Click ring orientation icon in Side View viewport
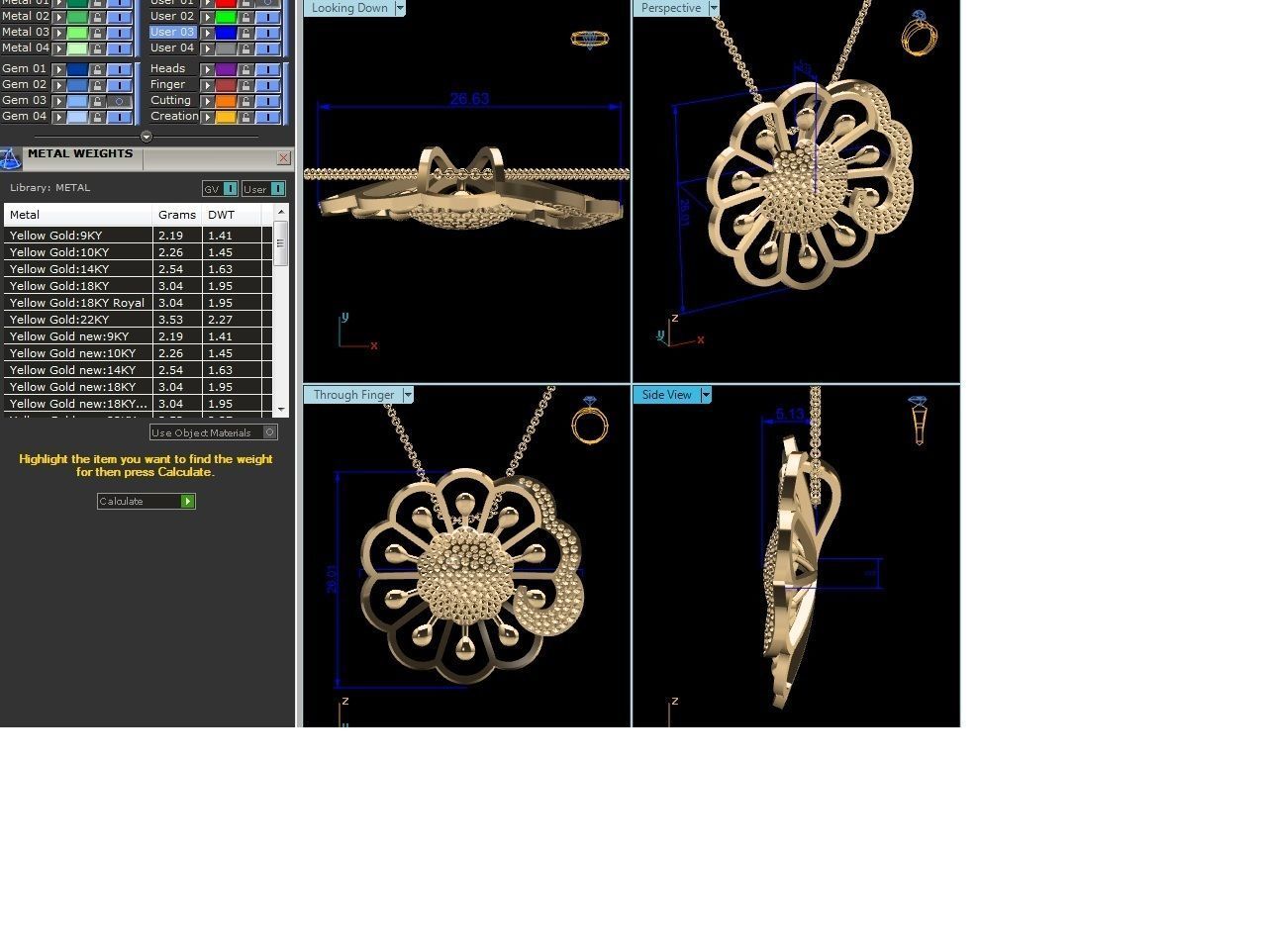 [x=918, y=421]
